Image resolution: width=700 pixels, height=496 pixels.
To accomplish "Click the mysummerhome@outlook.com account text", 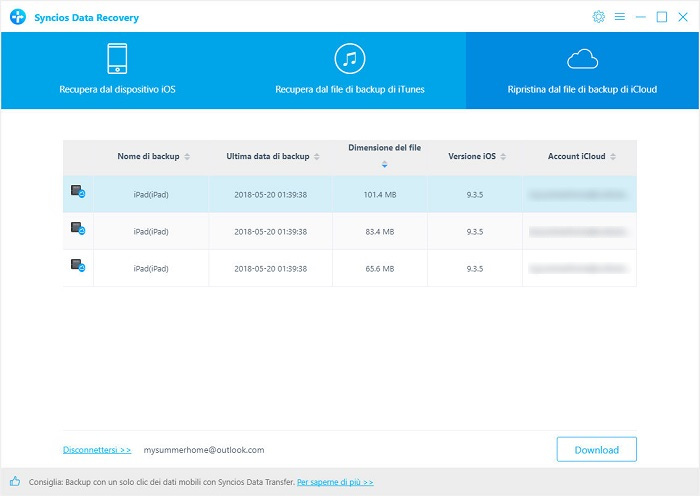I will tap(204, 450).
